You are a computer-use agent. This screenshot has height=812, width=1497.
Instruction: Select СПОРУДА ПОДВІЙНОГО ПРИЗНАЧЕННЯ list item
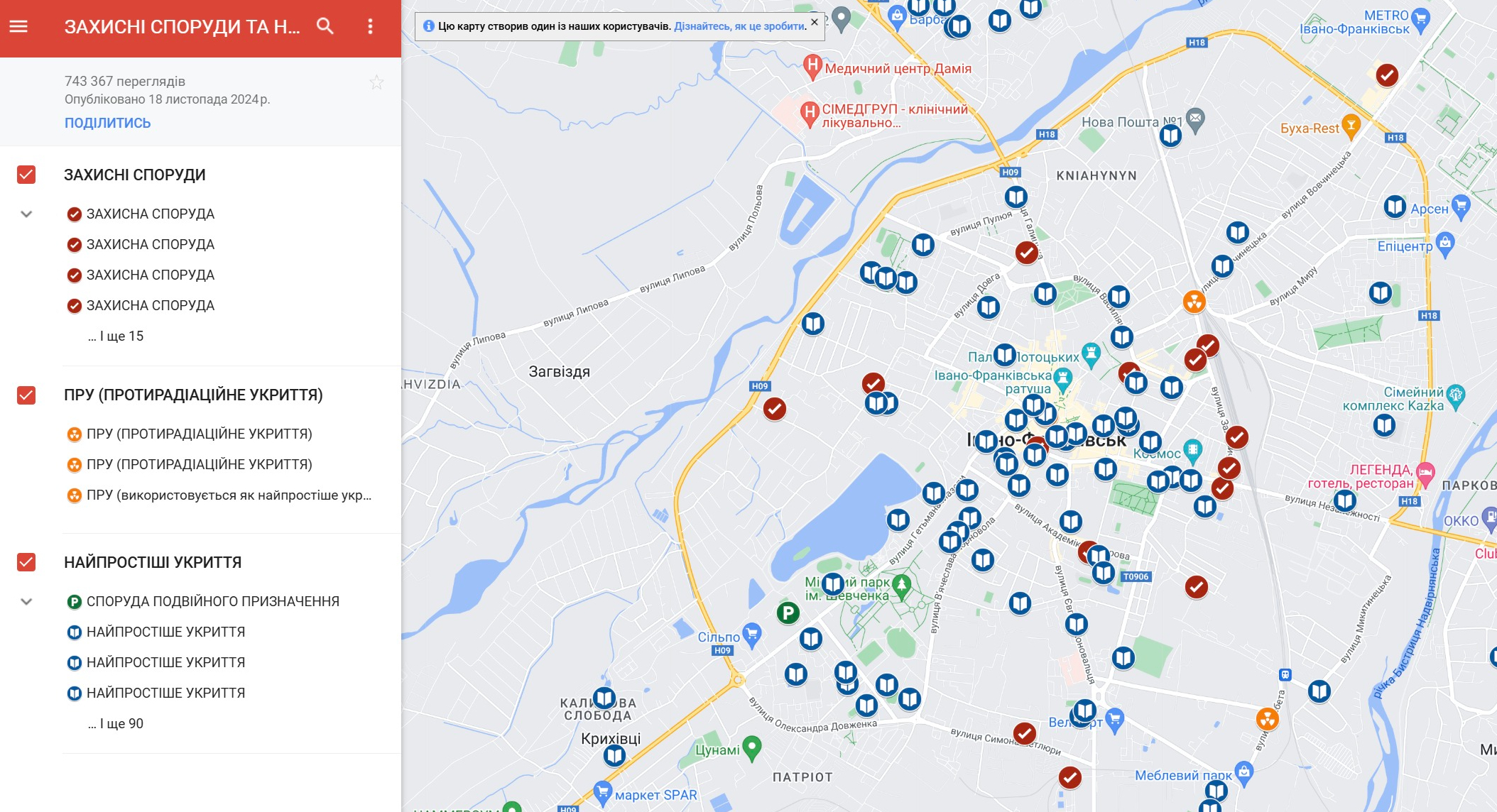click(203, 601)
